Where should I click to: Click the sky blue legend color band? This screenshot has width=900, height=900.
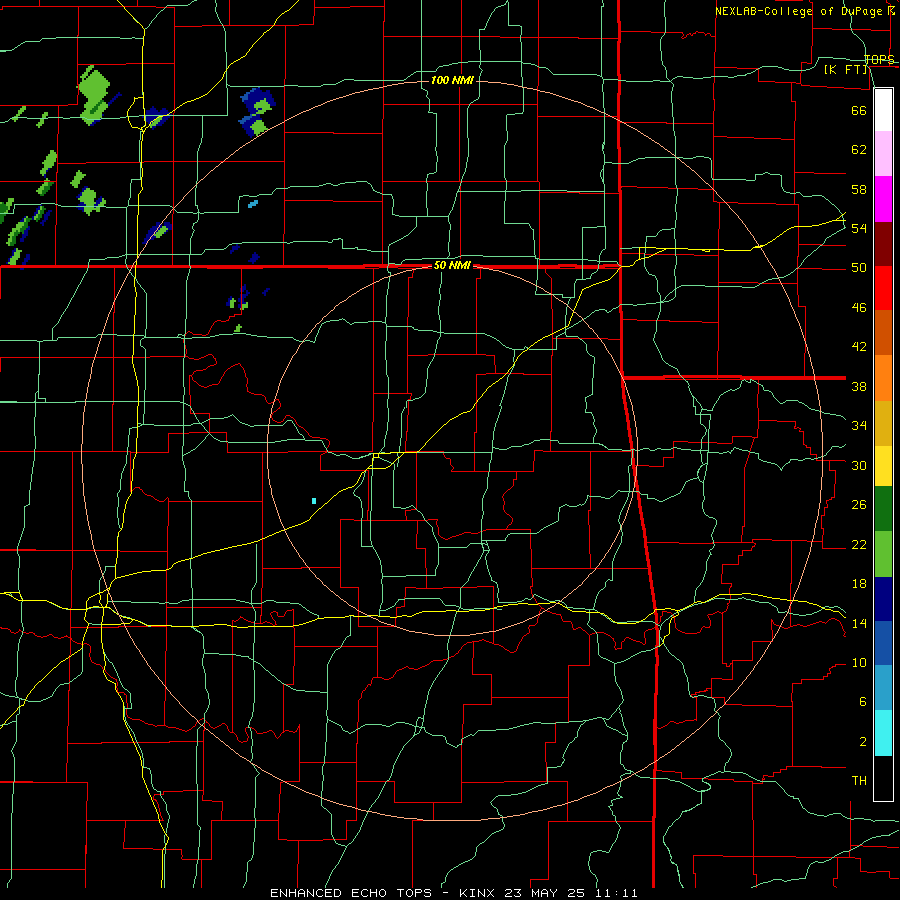[883, 688]
